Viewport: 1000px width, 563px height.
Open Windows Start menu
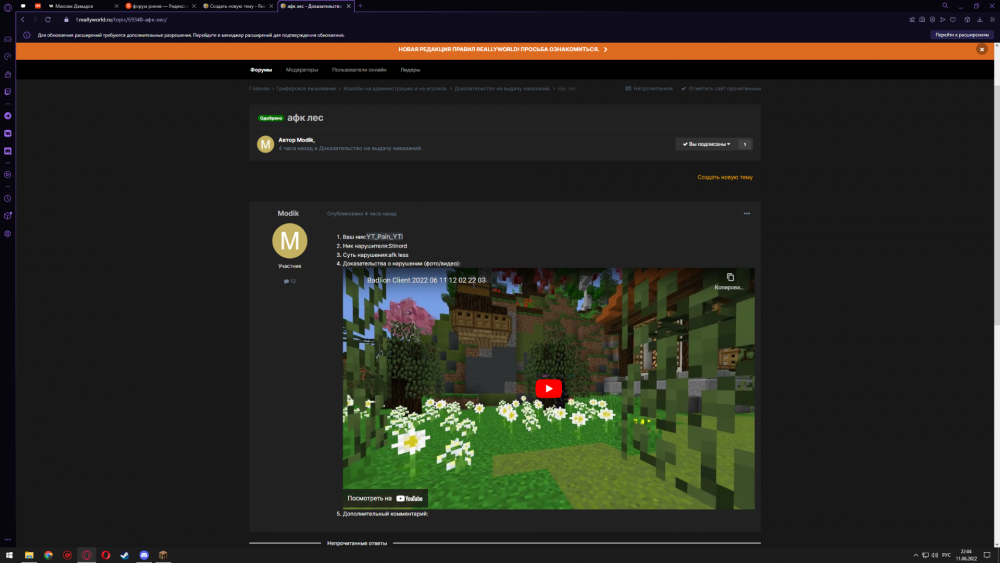coord(9,555)
